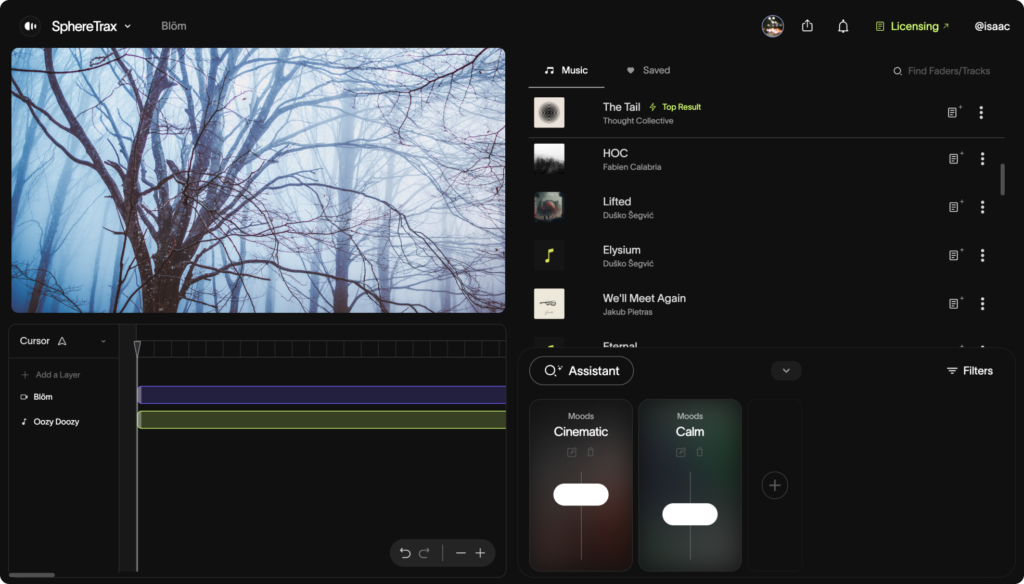Open the user avatar picture

pos(773,26)
